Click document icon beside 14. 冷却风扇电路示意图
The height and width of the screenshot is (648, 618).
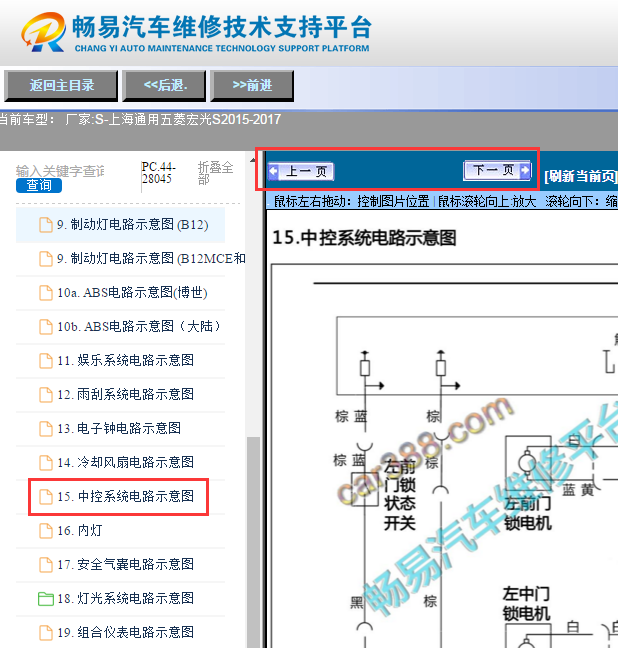(45, 463)
